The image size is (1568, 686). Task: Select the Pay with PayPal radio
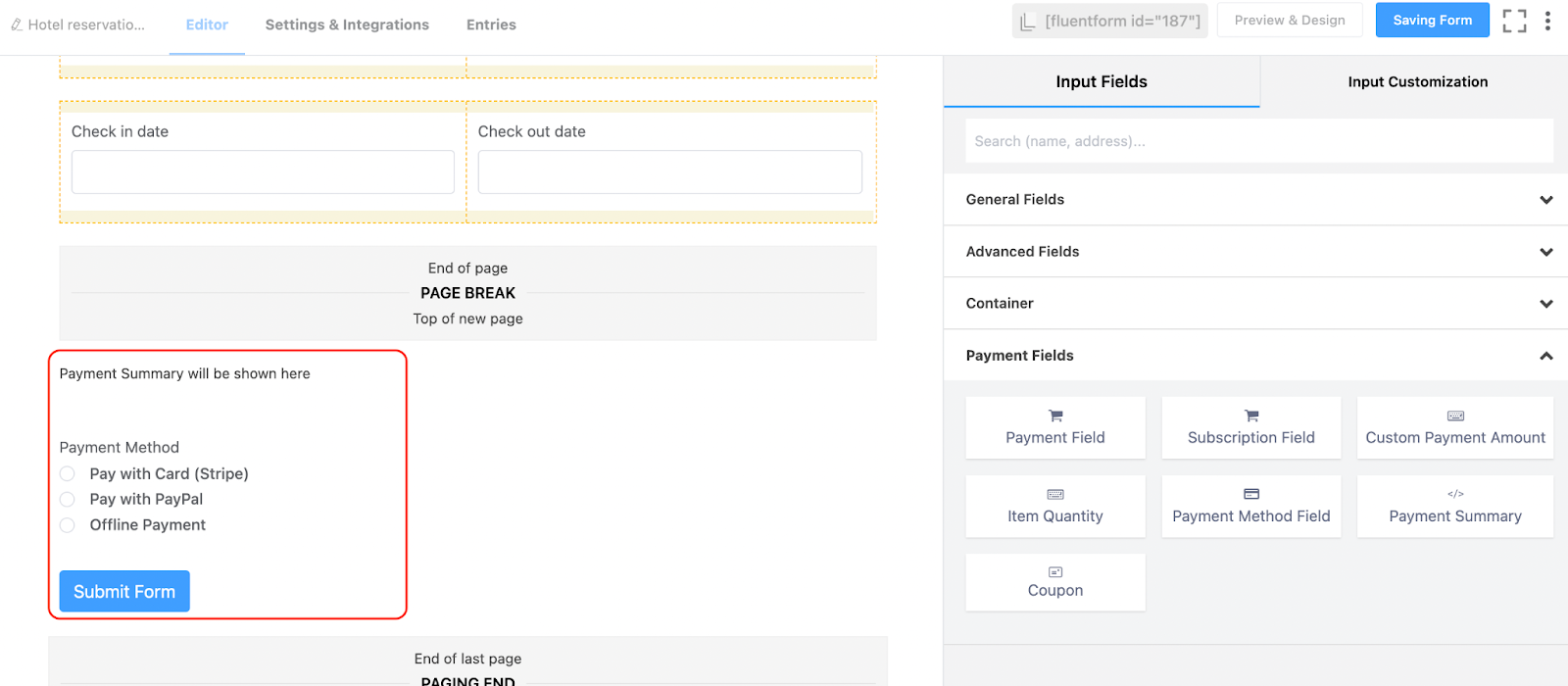pos(68,500)
